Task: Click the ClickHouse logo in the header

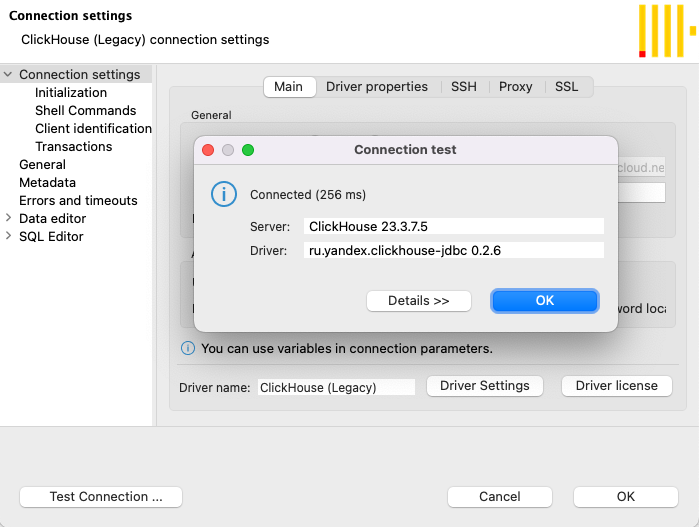Action: coord(667,31)
